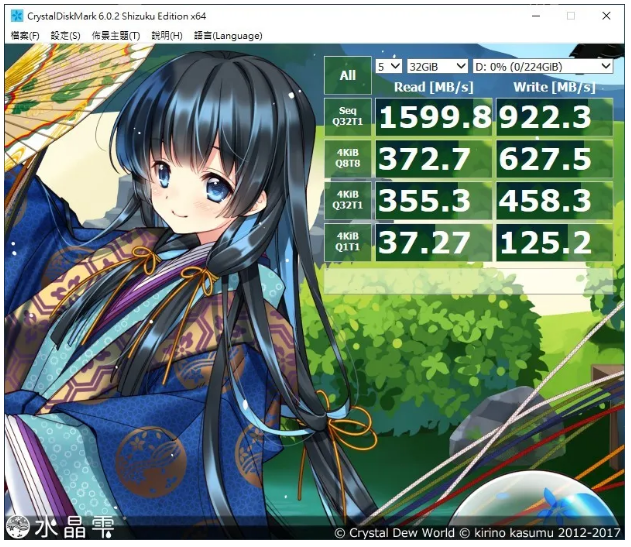Open the D: drive selection dropdown

(542, 66)
